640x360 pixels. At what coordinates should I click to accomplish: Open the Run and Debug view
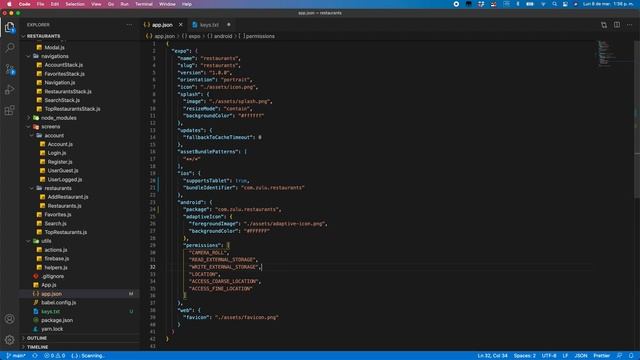pyautogui.click(x=9, y=90)
